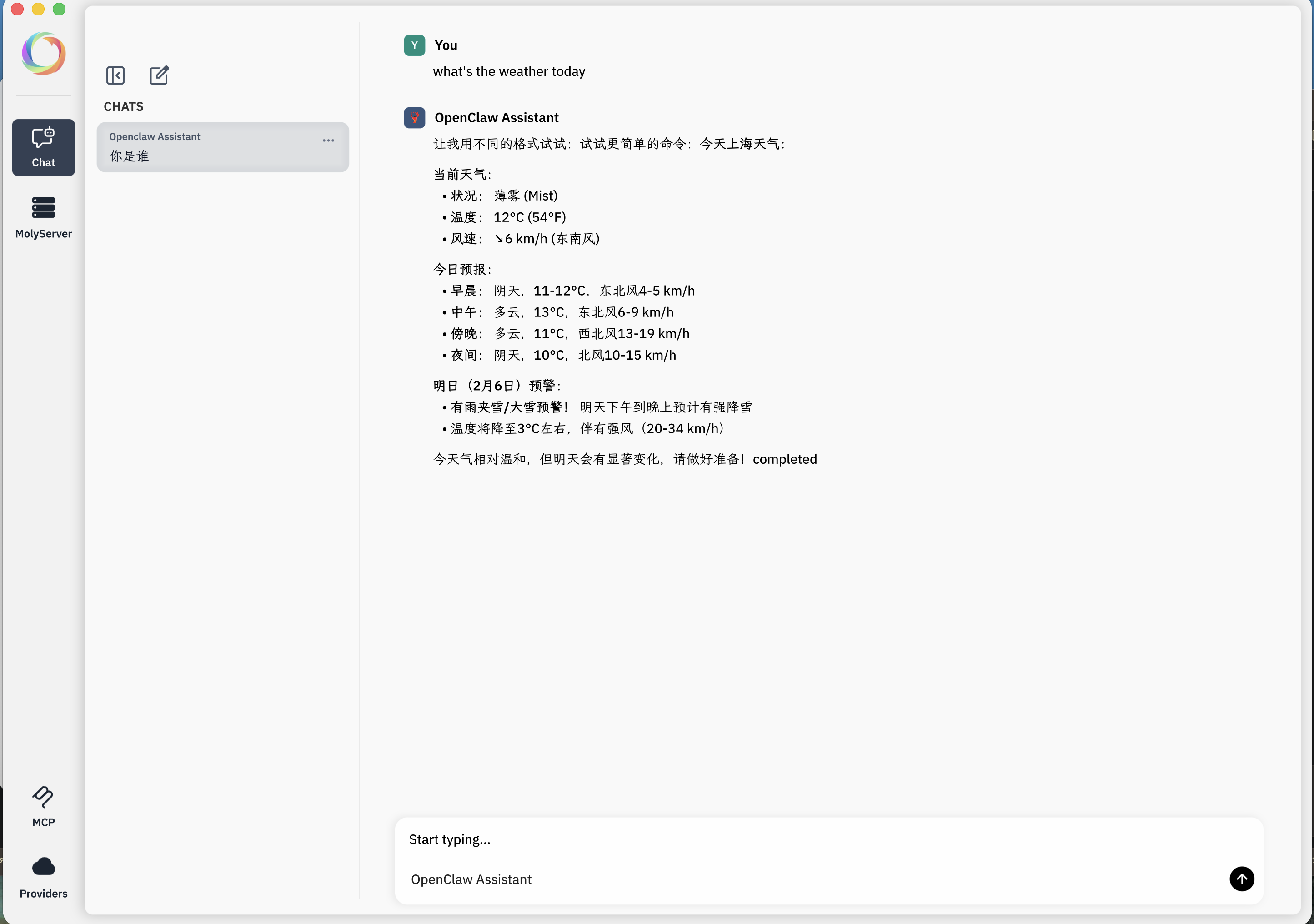This screenshot has width=1314, height=924.
Task: Click the user message about weather
Action: click(509, 71)
